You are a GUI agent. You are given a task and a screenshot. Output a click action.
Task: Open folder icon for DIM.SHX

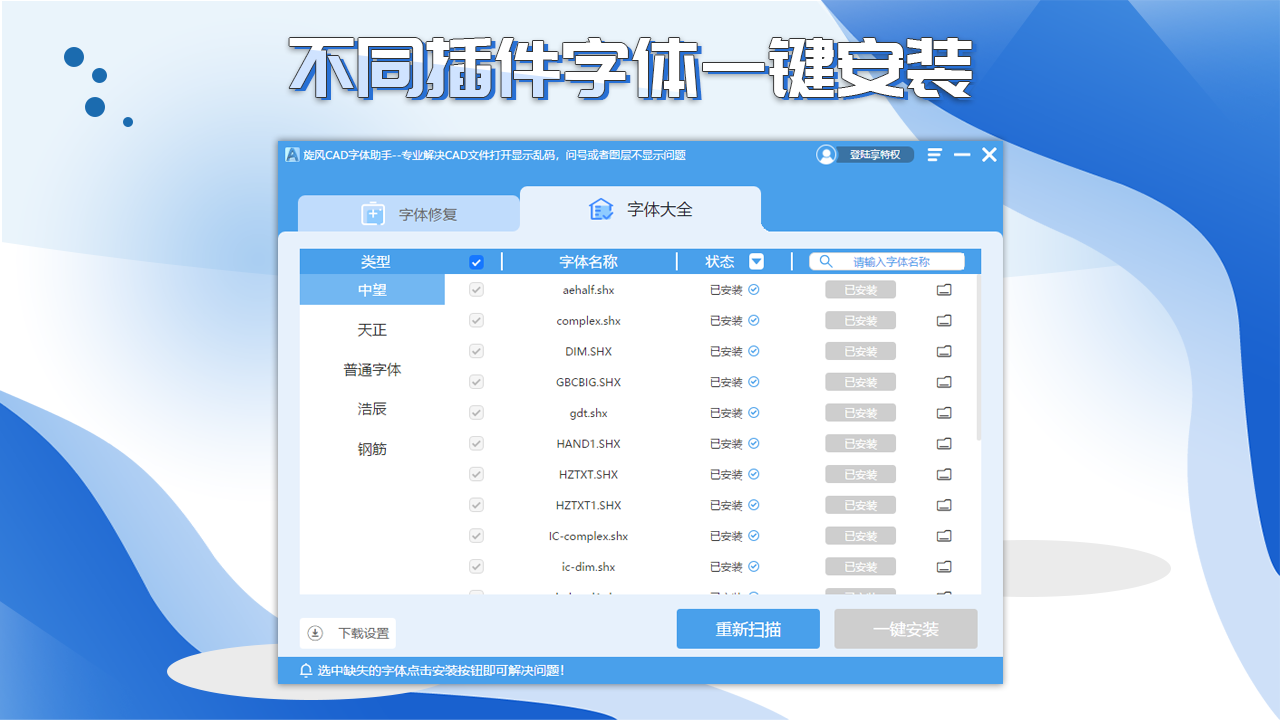944,352
